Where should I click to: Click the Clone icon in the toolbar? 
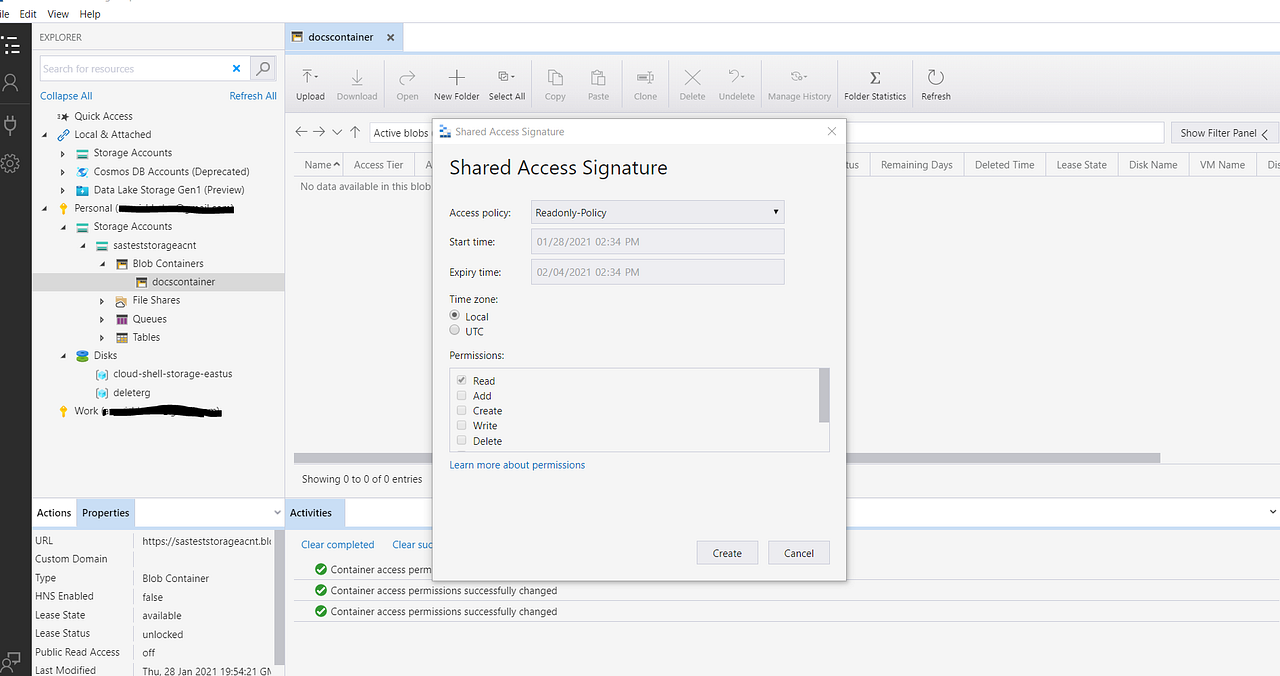click(x=644, y=83)
